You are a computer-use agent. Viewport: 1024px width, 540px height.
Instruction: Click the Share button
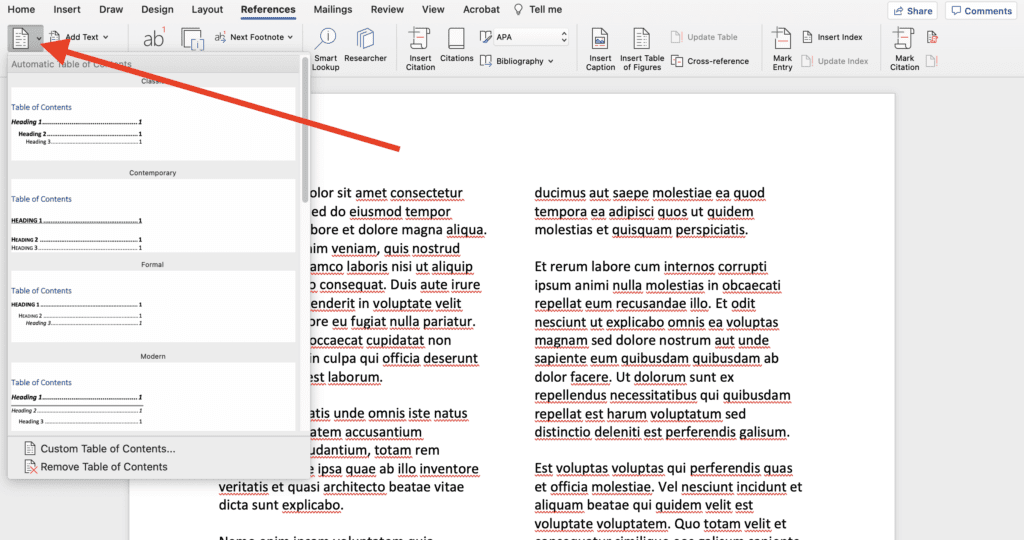(x=911, y=11)
